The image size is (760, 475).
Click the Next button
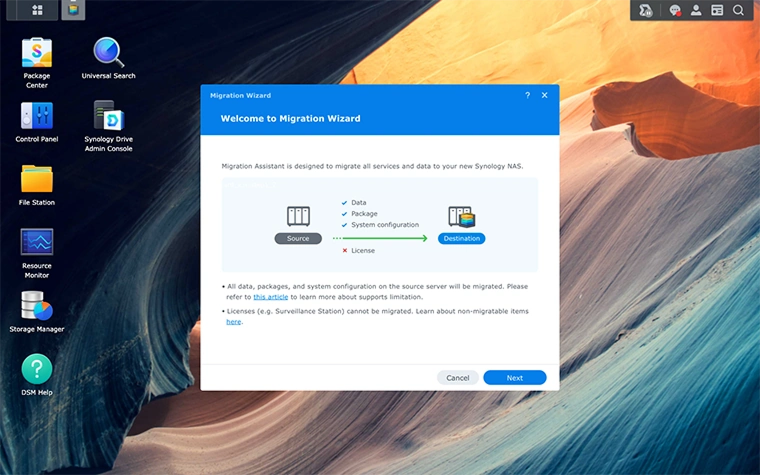[514, 378]
